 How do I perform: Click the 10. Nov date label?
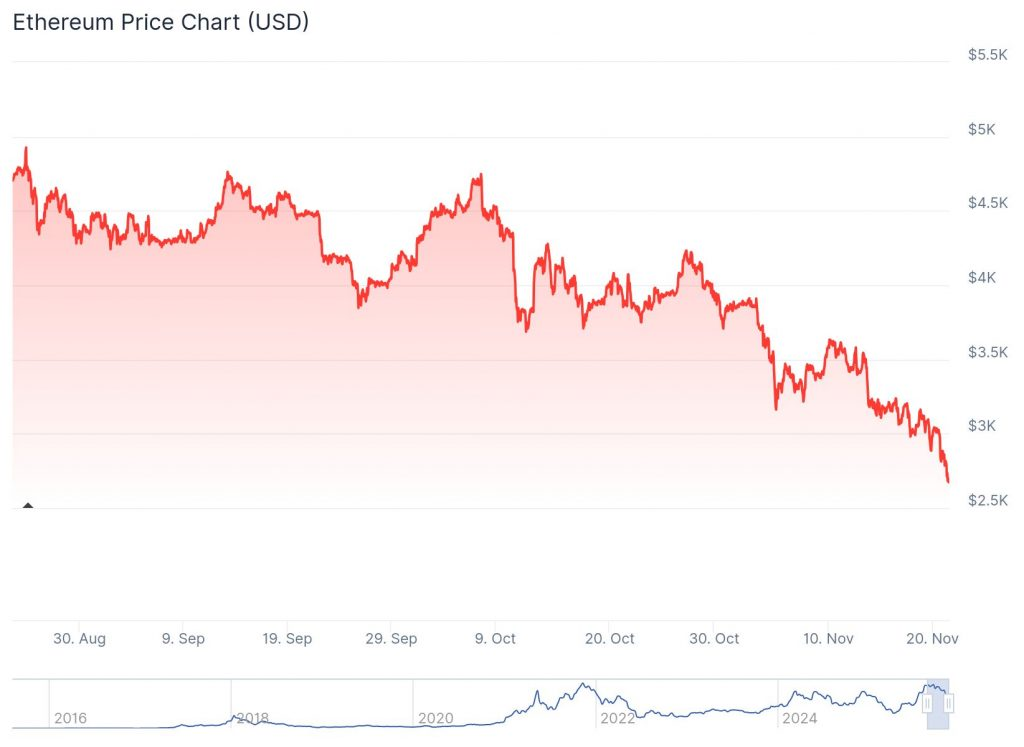pyautogui.click(x=828, y=638)
